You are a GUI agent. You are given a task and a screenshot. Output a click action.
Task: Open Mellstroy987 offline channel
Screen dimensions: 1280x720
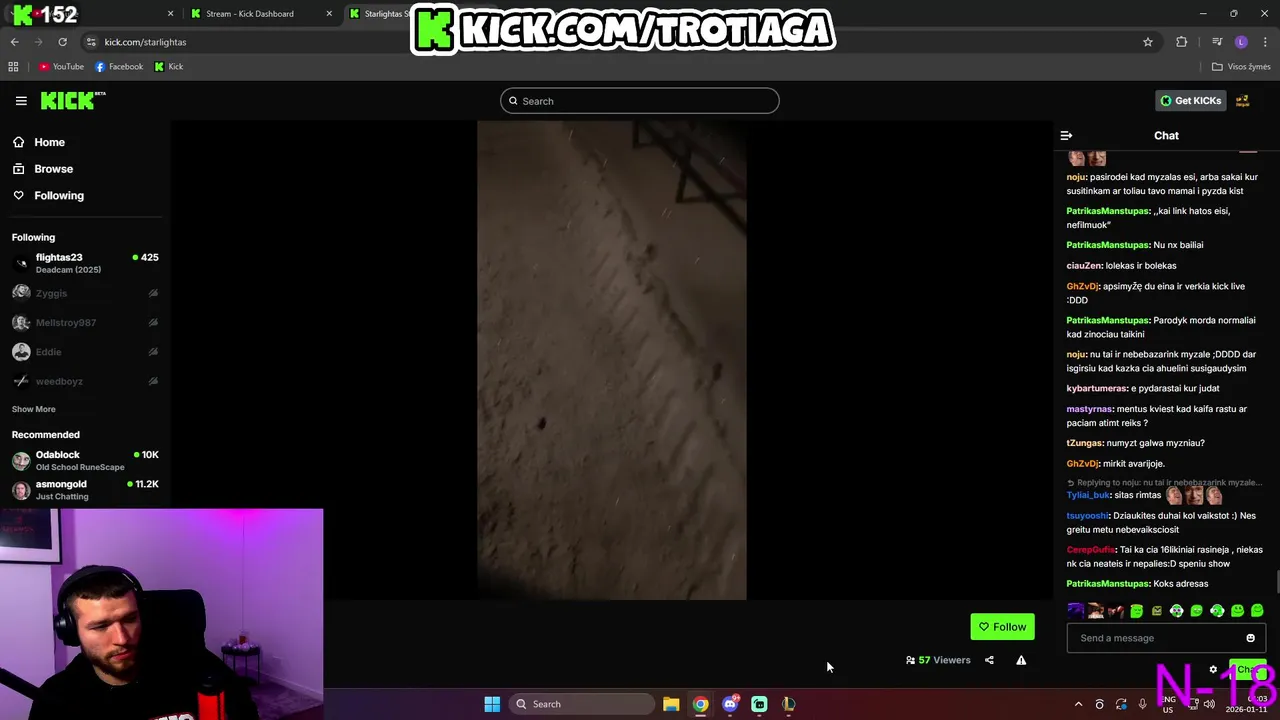coord(85,323)
